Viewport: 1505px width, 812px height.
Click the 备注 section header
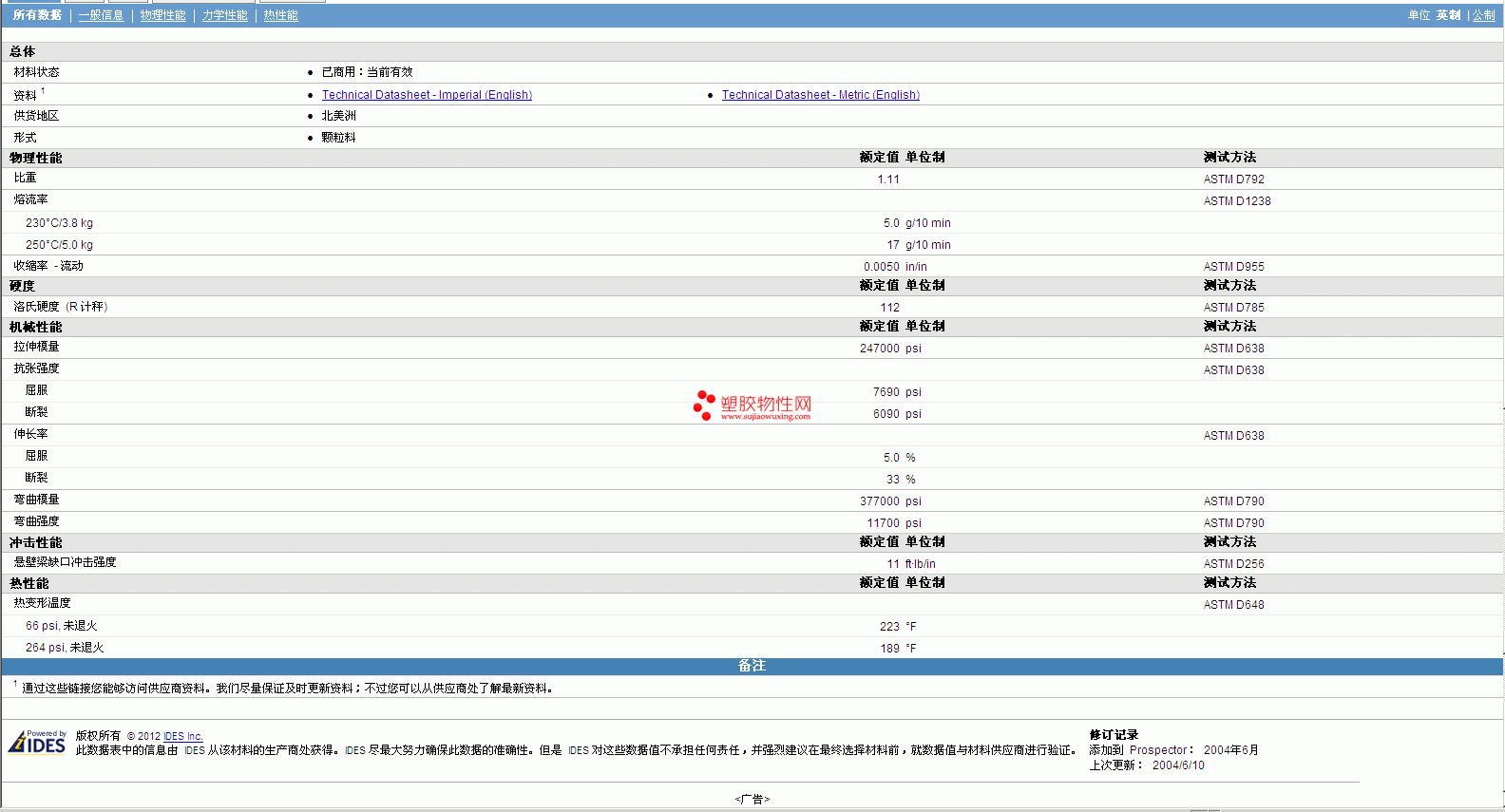[752, 666]
